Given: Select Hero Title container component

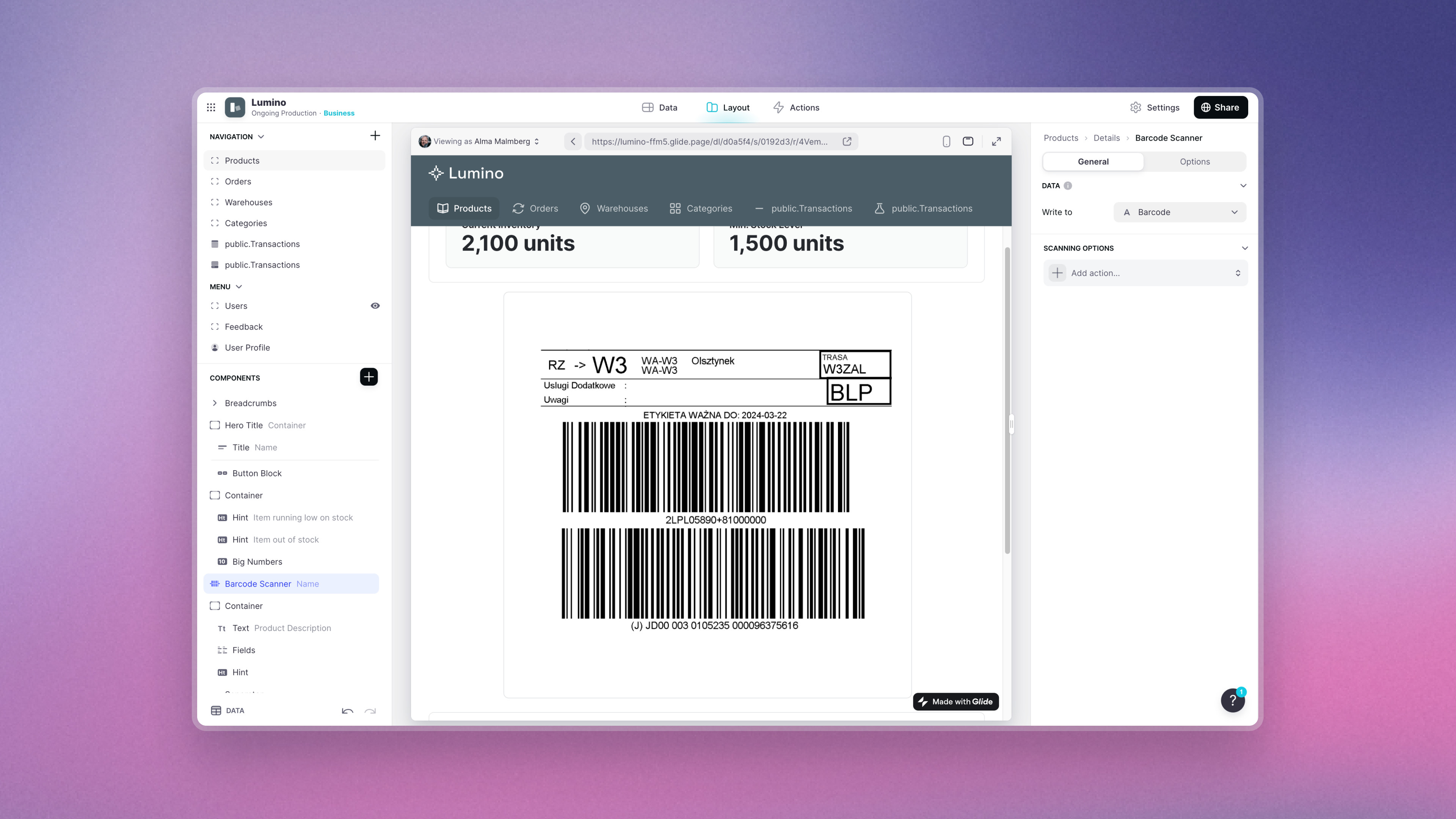Looking at the screenshot, I should (291, 425).
